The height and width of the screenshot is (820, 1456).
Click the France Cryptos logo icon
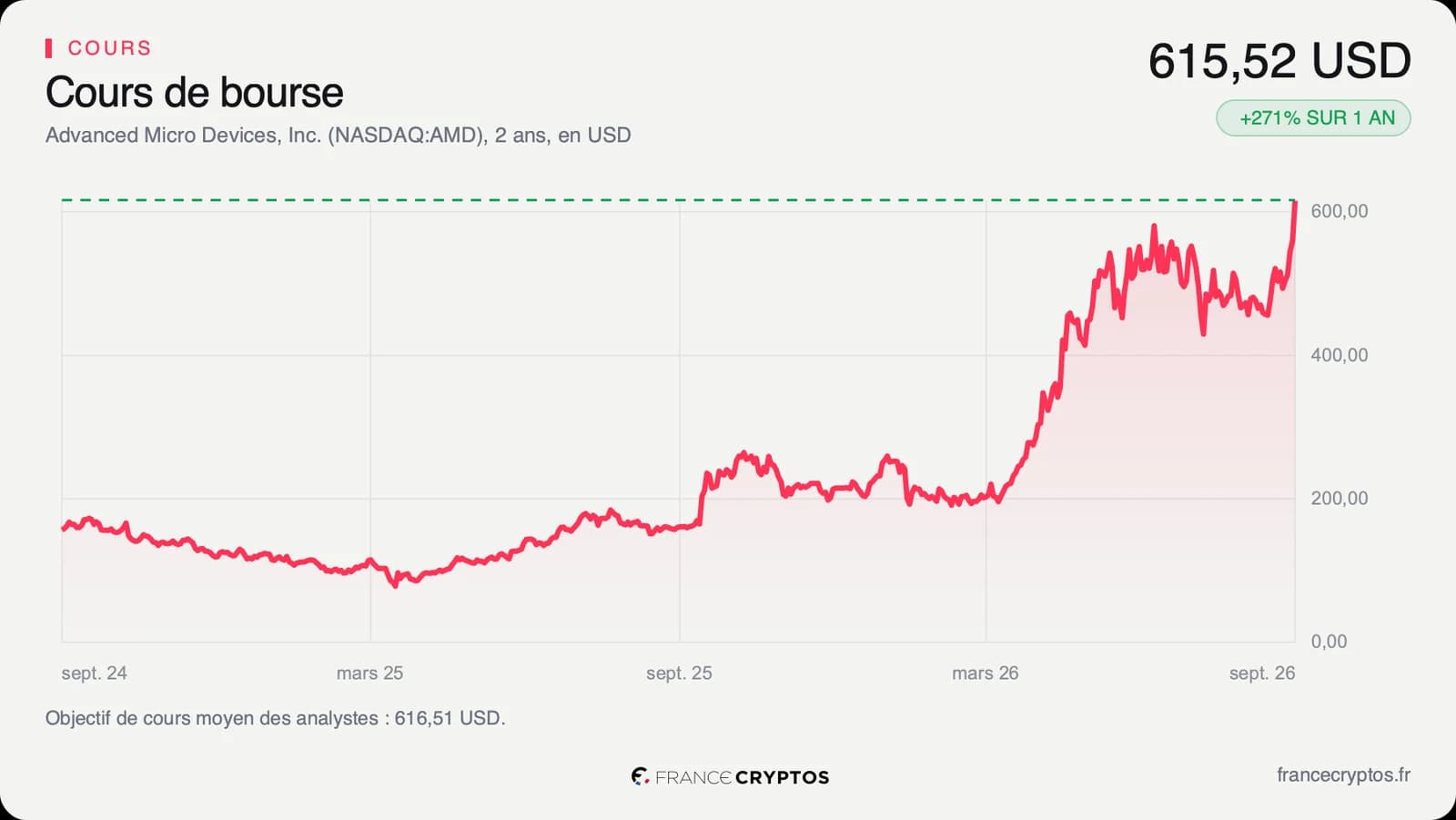point(640,776)
